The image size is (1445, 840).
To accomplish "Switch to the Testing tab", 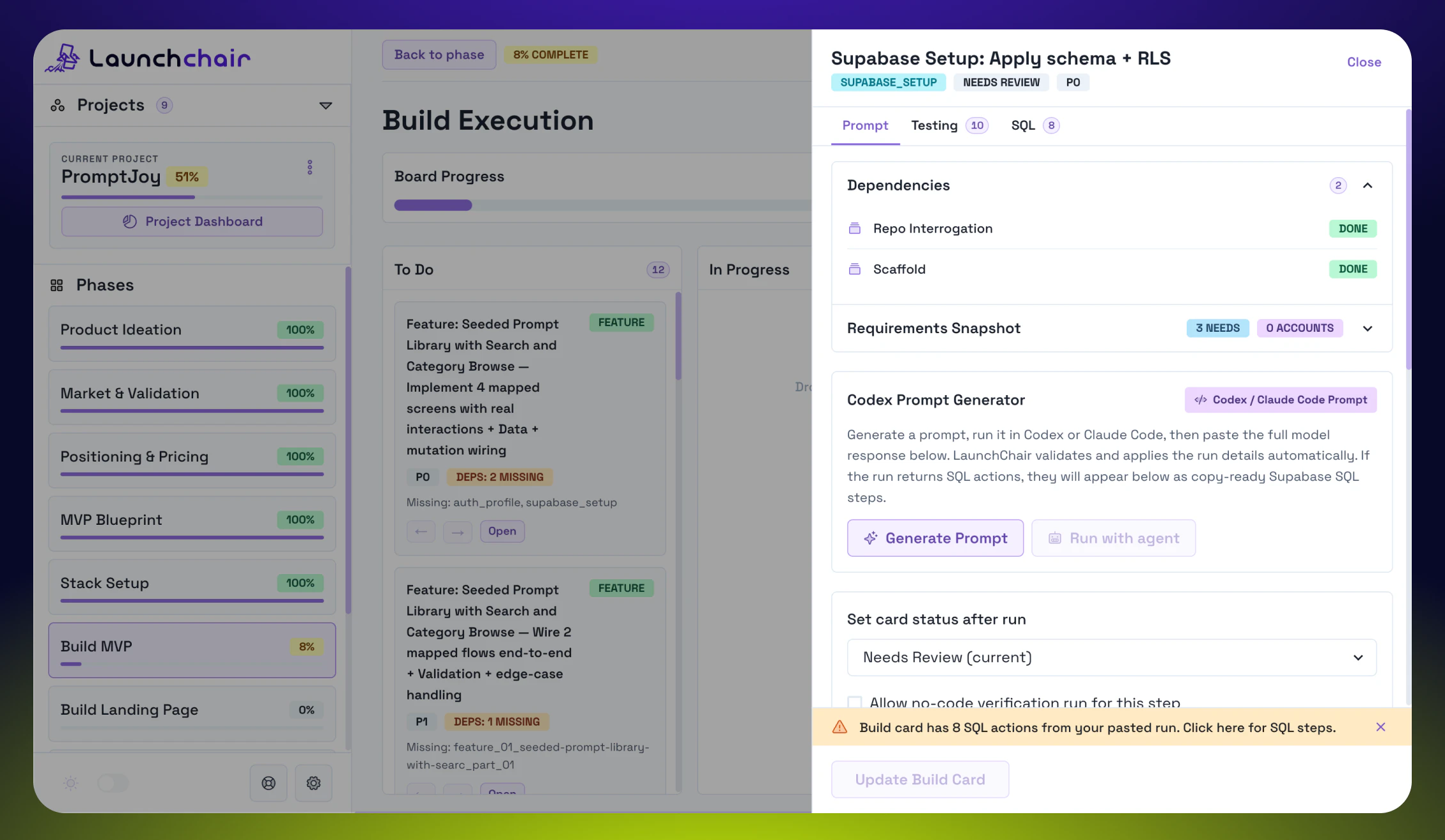I will [x=934, y=125].
